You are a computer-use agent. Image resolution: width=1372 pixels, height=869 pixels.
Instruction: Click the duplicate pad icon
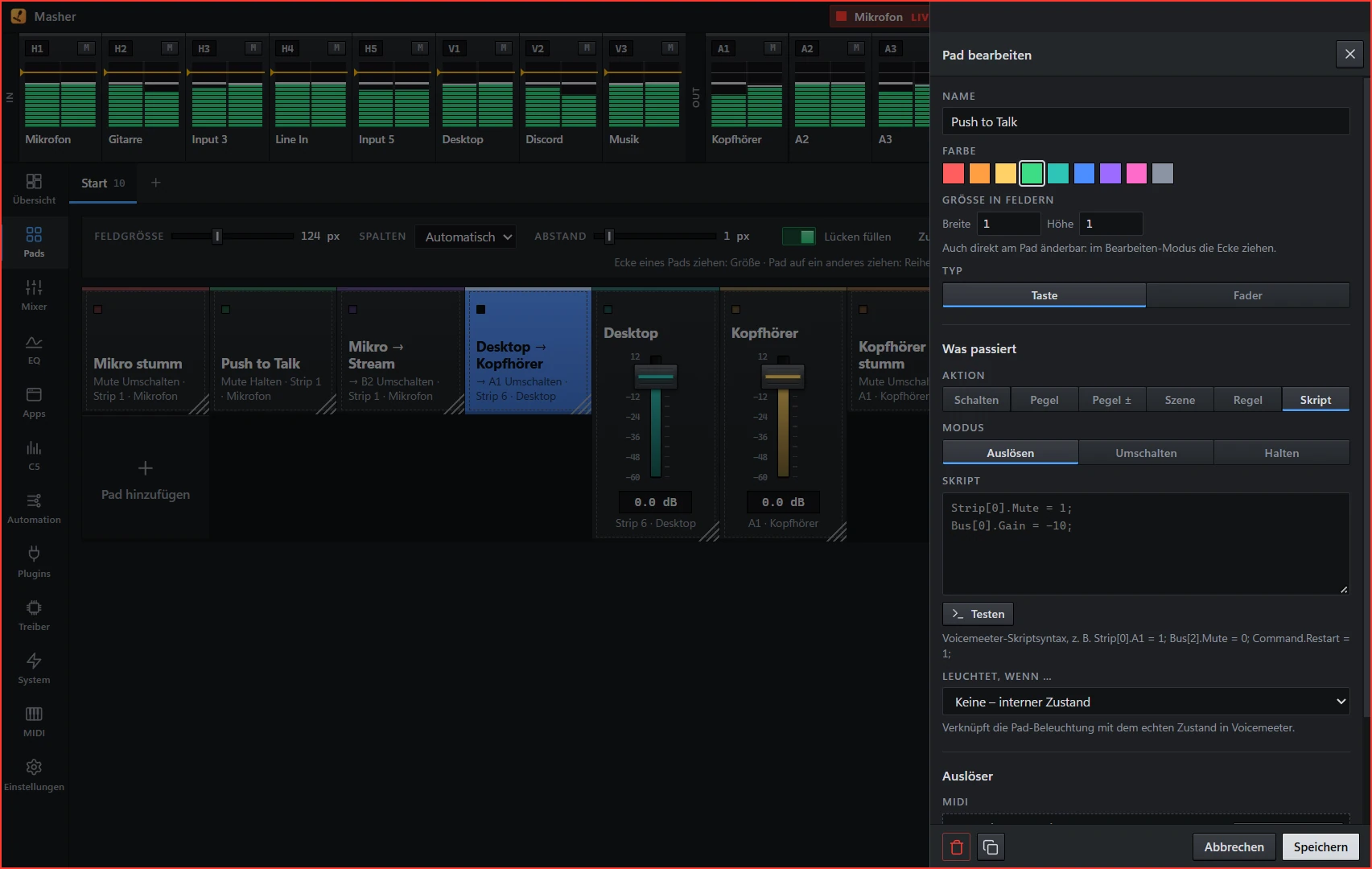[x=991, y=846]
